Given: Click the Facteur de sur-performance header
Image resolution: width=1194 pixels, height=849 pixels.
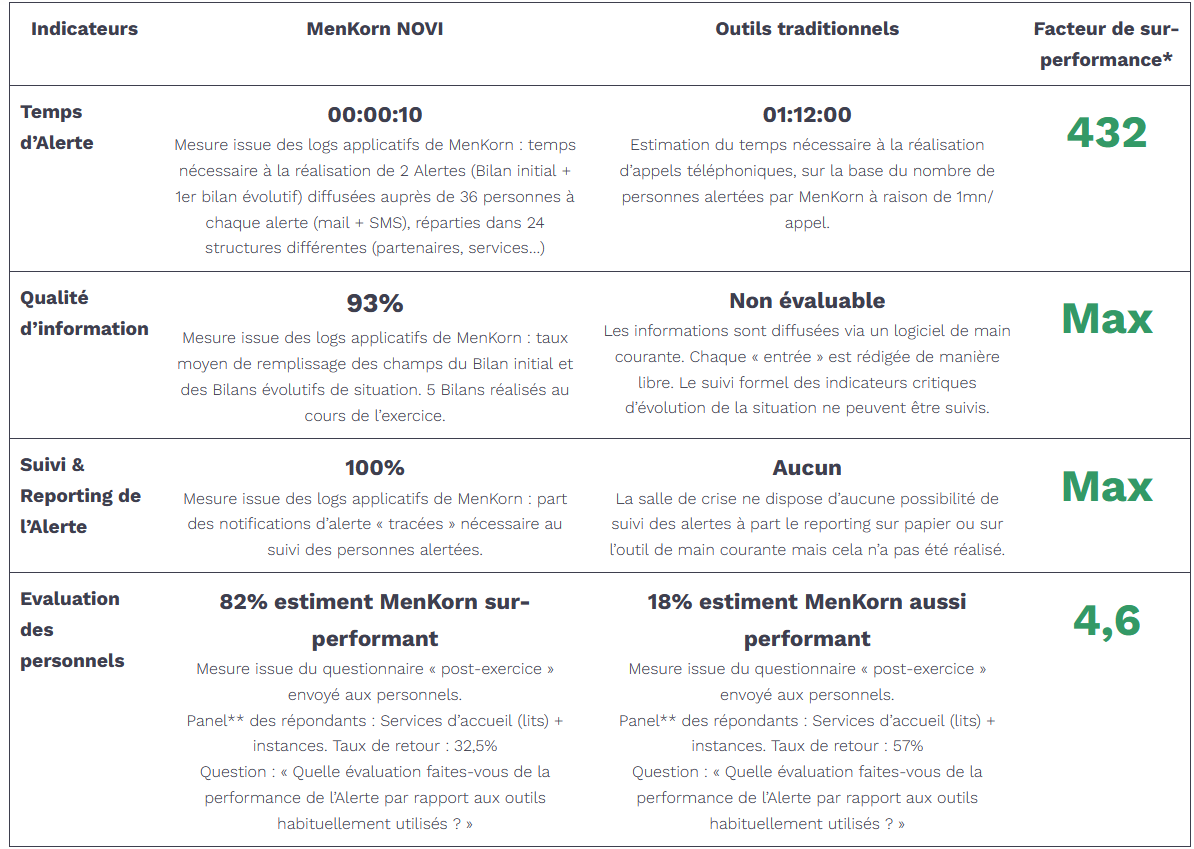Looking at the screenshot, I should point(1106,45).
